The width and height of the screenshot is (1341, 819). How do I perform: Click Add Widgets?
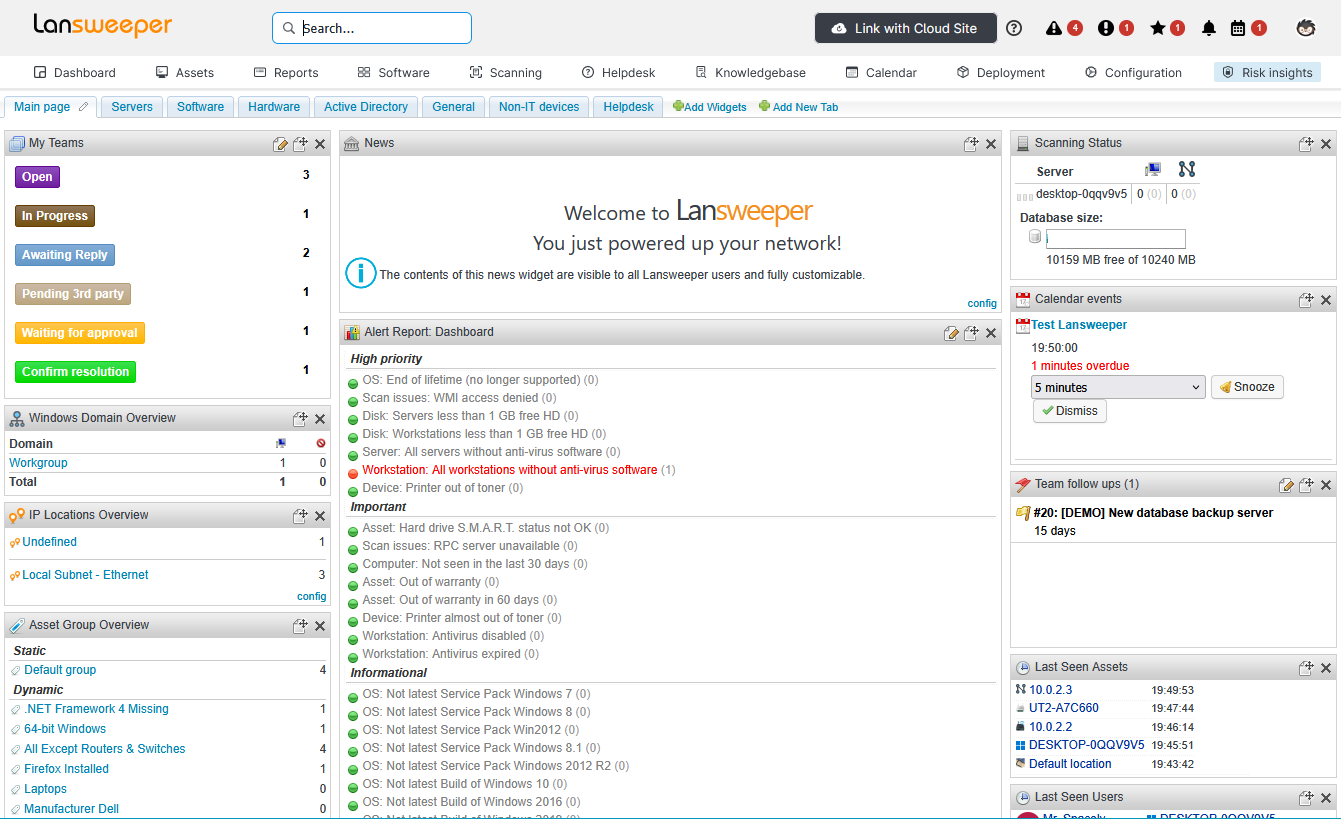tap(710, 107)
